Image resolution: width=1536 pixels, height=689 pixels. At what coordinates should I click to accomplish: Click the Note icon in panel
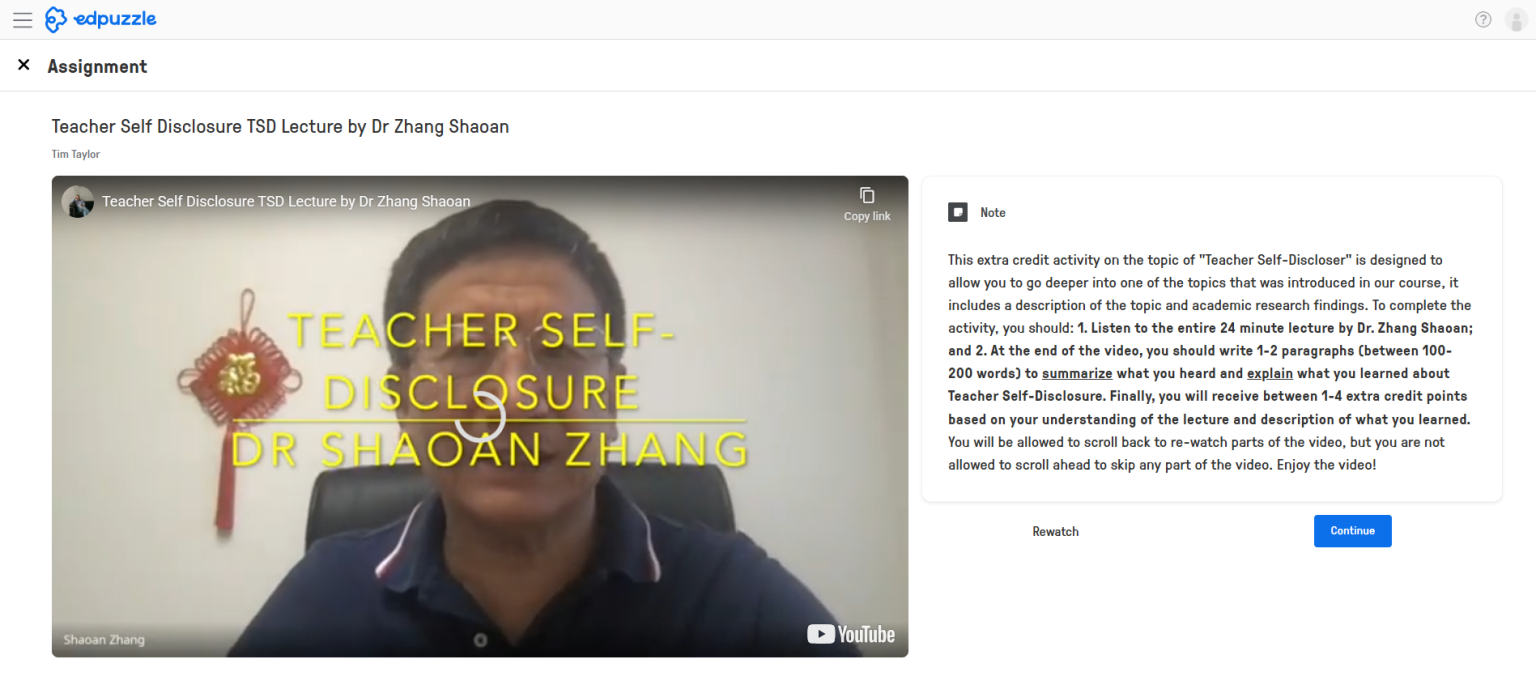[x=957, y=212]
